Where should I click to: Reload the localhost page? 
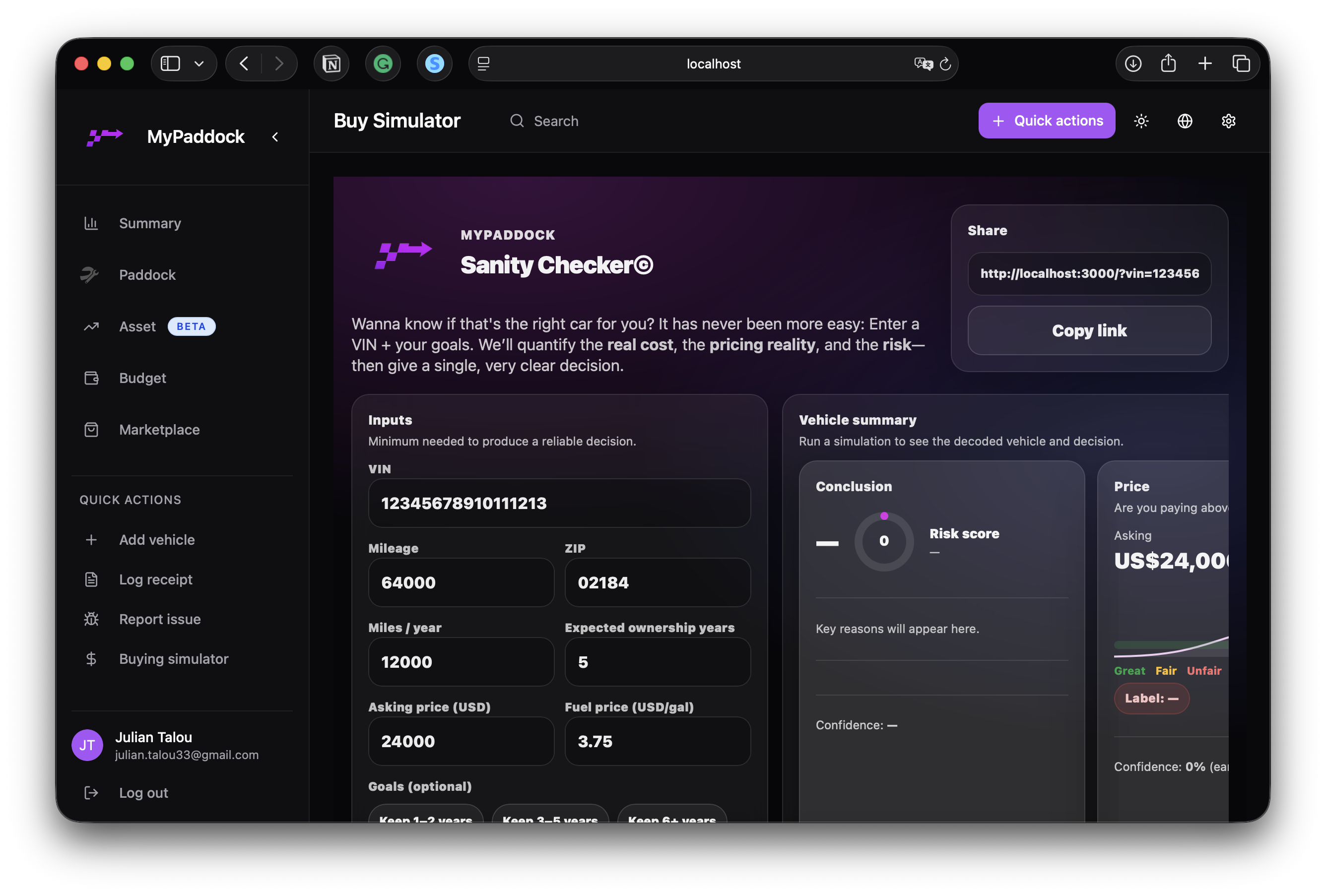tap(945, 64)
